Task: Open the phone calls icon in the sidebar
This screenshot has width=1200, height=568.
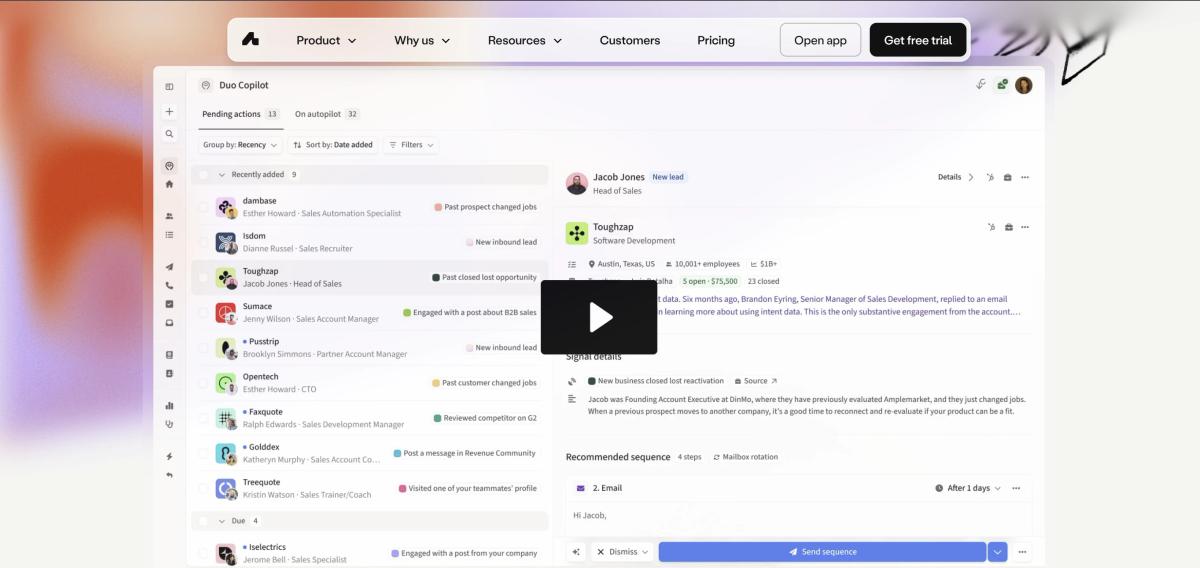Action: (169, 286)
